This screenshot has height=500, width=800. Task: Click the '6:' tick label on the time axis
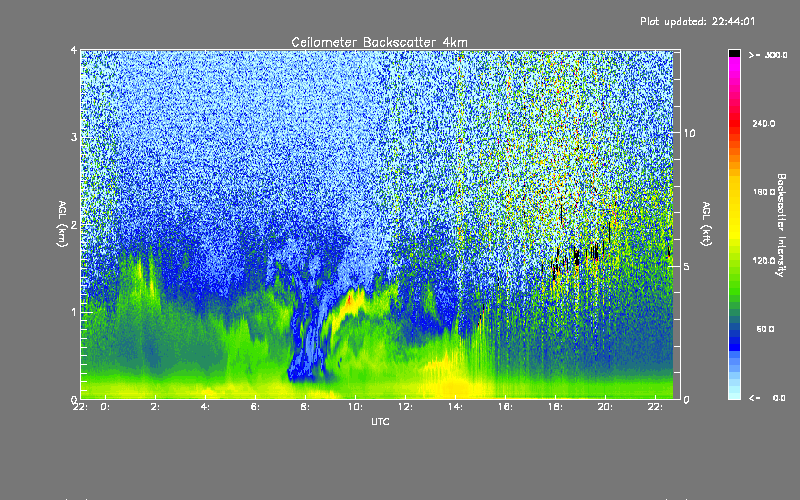tap(255, 407)
